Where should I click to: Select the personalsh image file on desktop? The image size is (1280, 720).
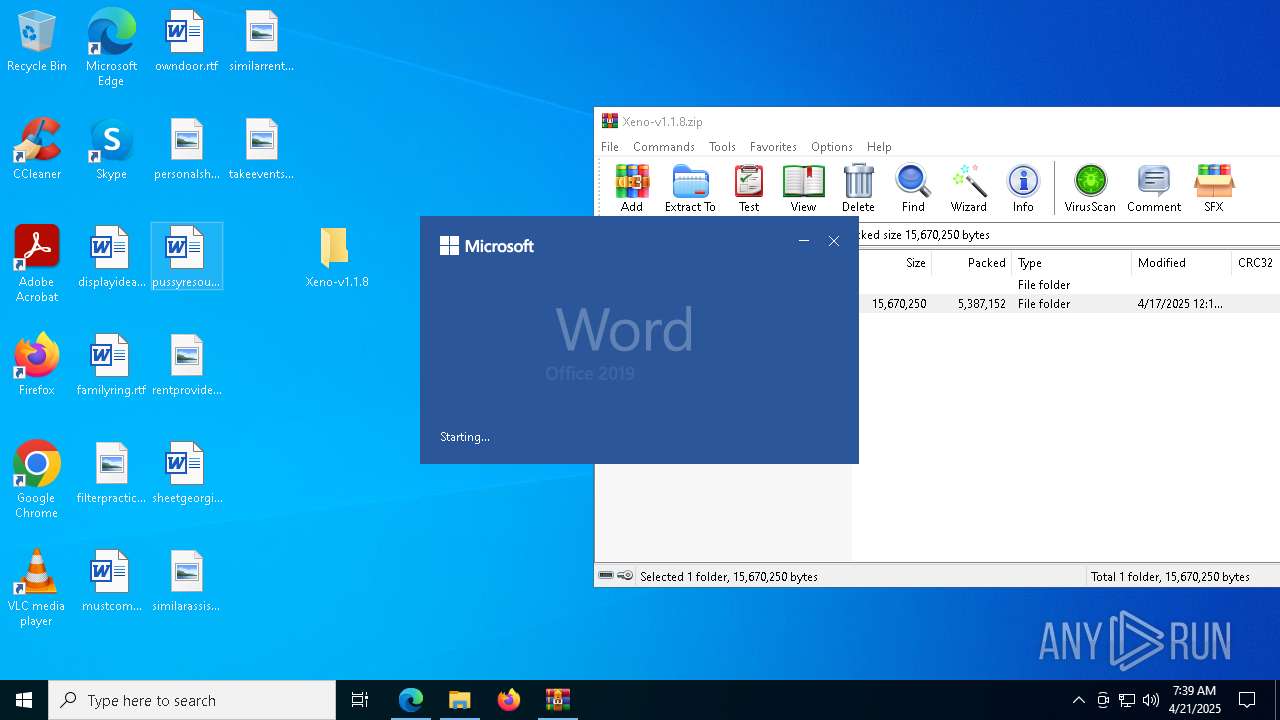coord(186,150)
